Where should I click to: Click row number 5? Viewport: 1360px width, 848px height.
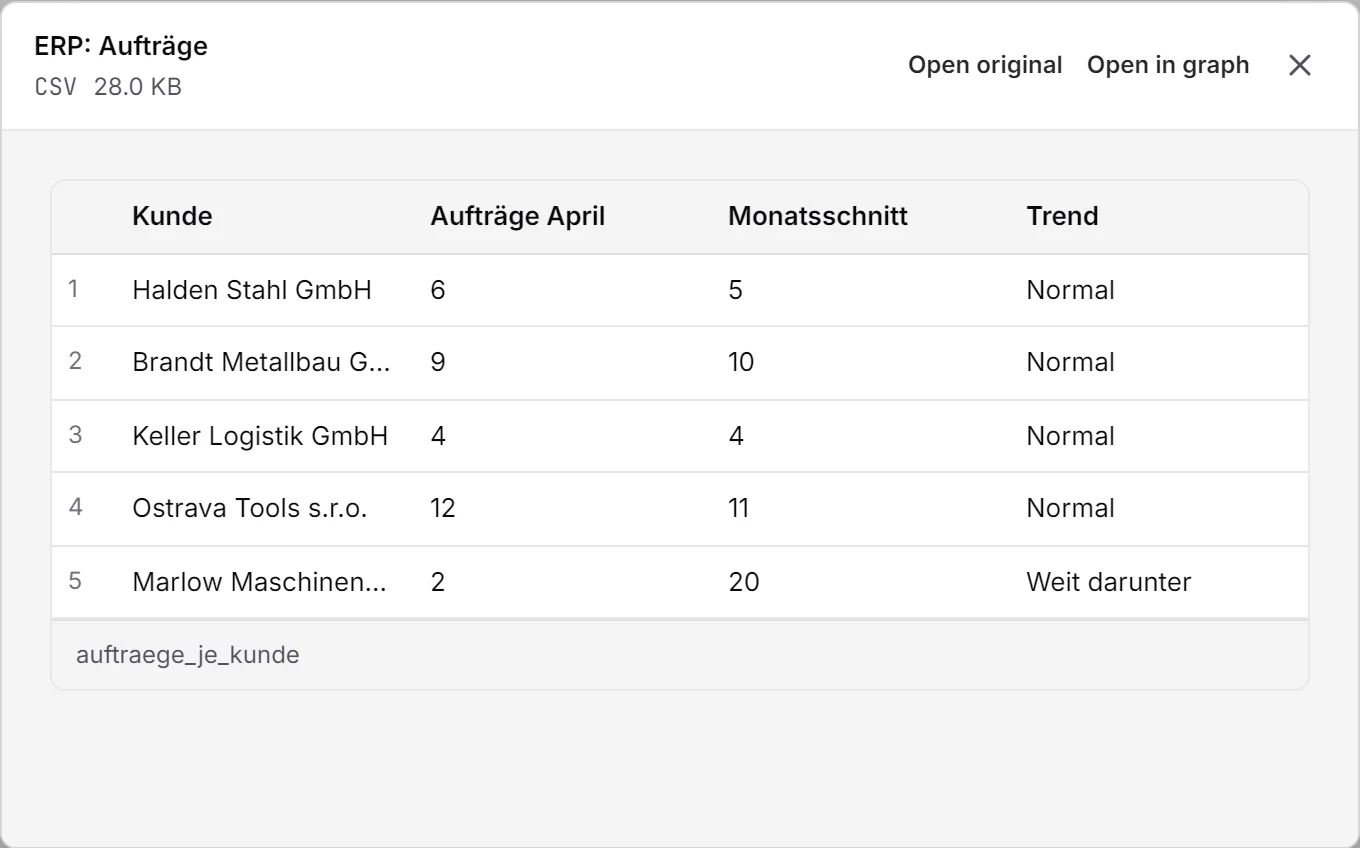pyautogui.click(x=75, y=581)
